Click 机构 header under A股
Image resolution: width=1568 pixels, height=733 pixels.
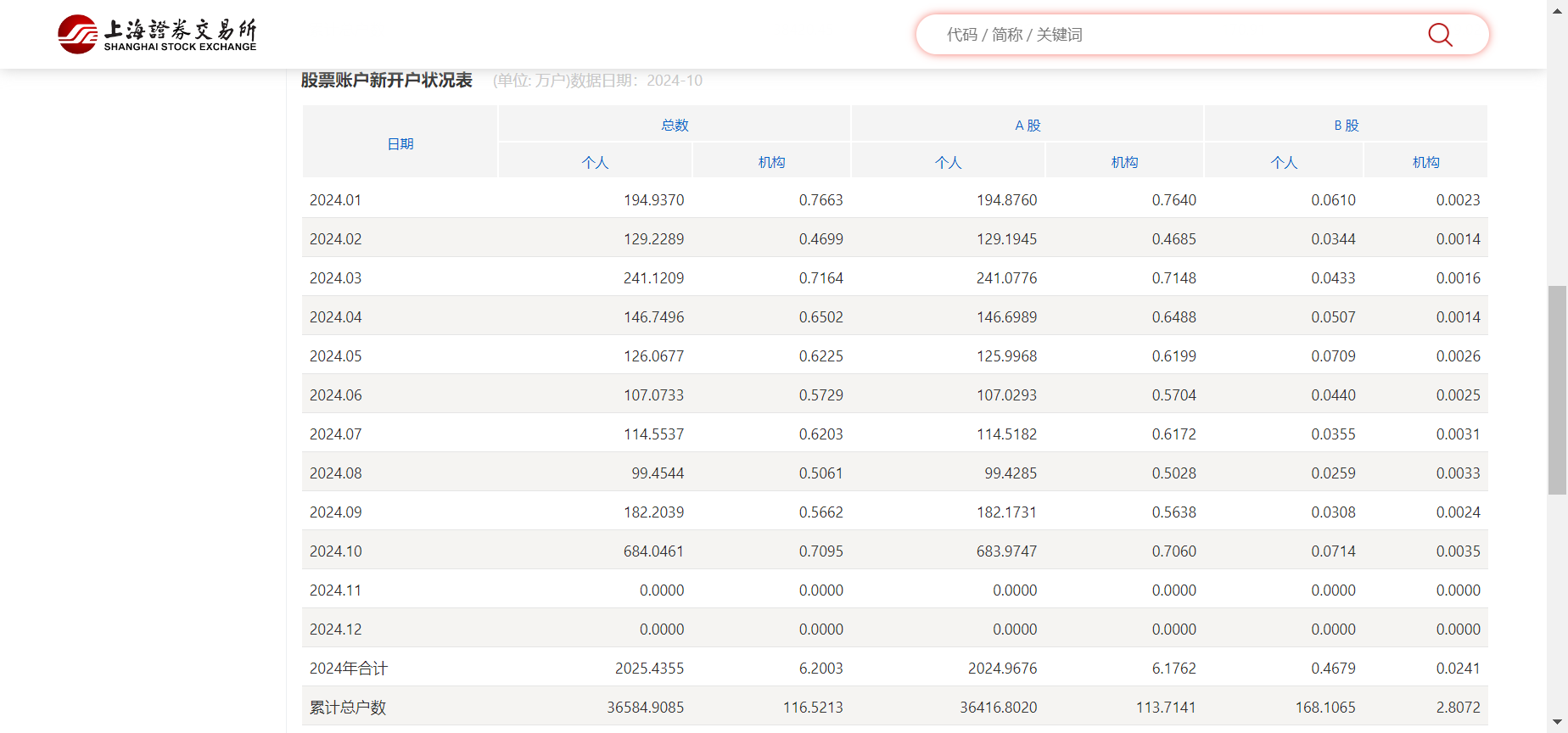click(1124, 162)
